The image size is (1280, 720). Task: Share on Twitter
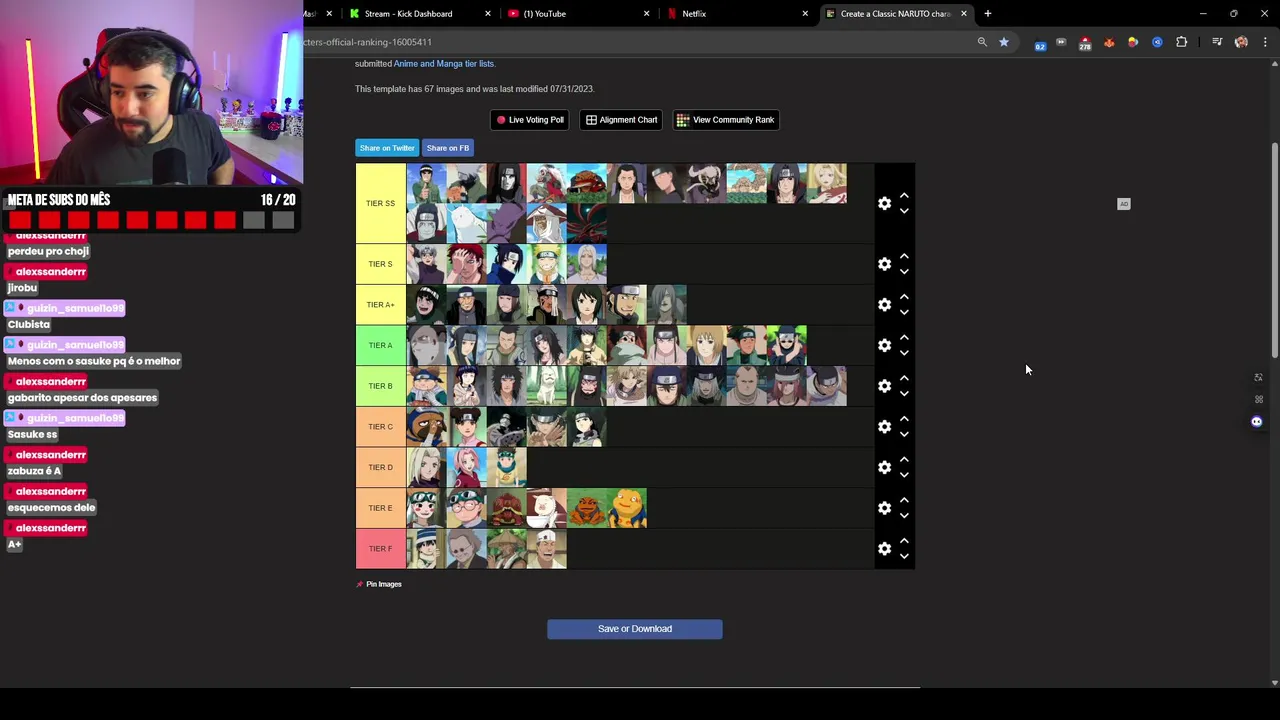click(387, 148)
